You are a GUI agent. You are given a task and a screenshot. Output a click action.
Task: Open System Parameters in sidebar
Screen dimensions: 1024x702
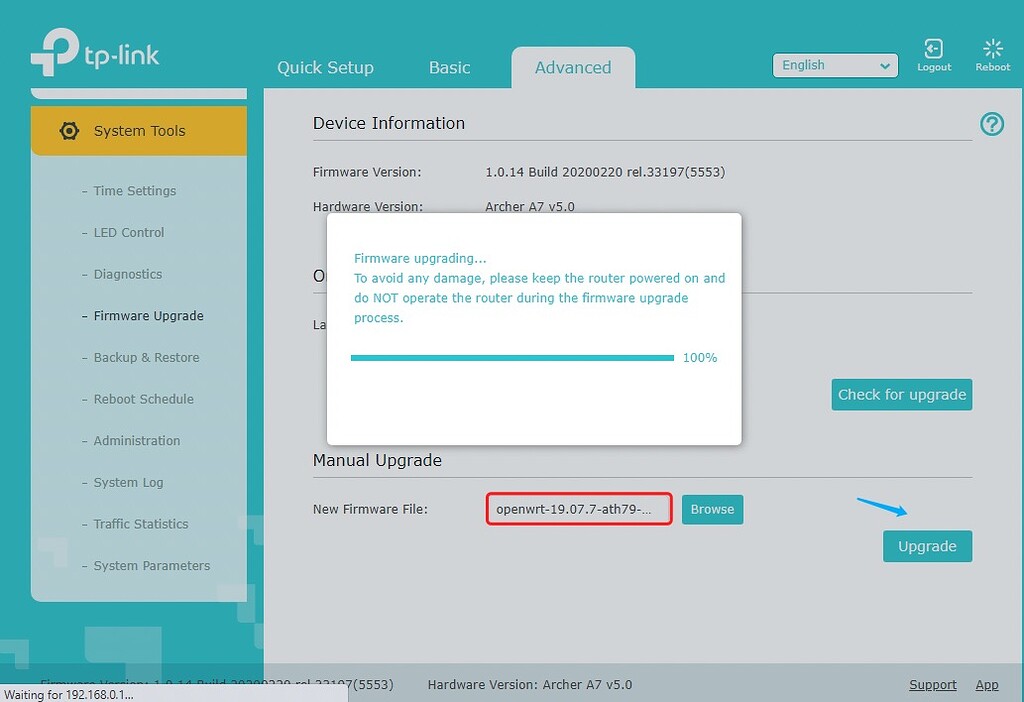tap(152, 566)
